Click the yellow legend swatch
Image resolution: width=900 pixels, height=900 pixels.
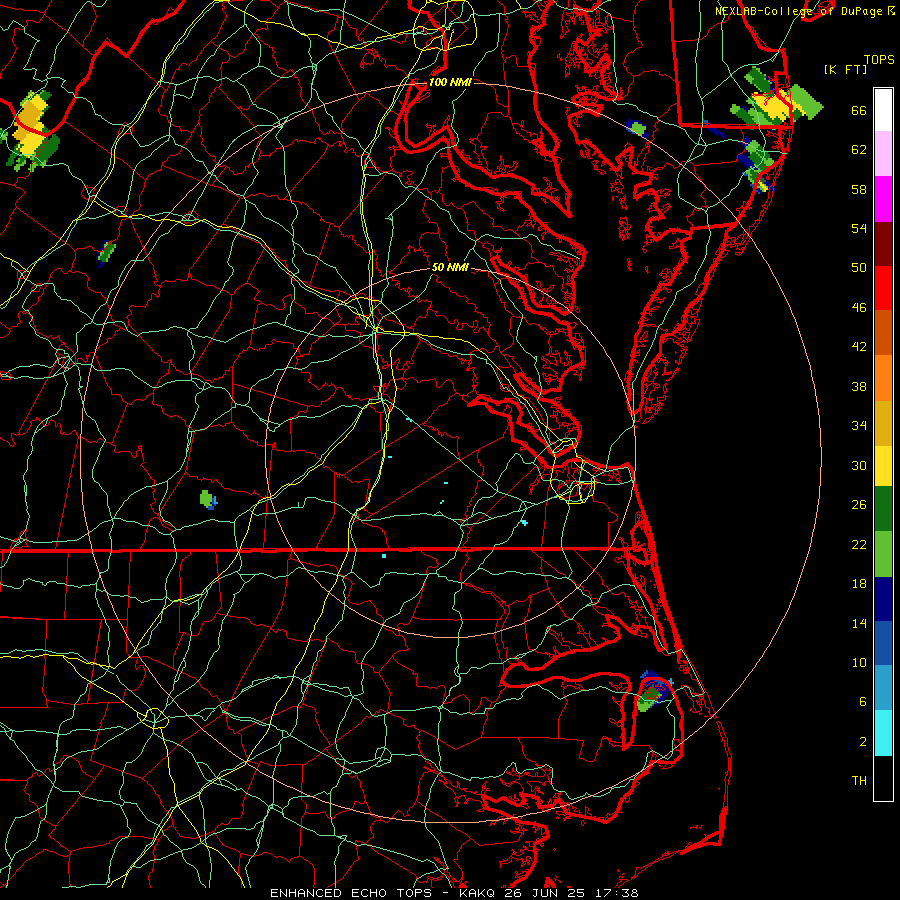click(x=883, y=466)
